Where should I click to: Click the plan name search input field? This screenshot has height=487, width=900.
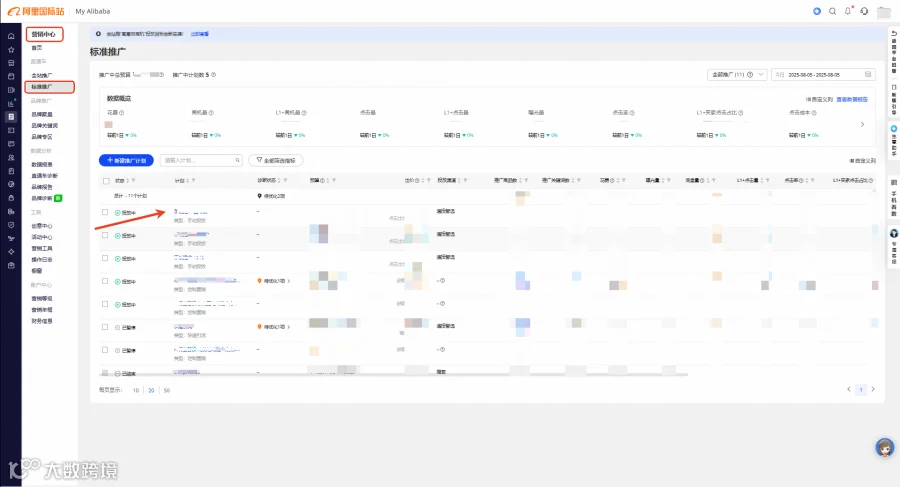point(201,160)
